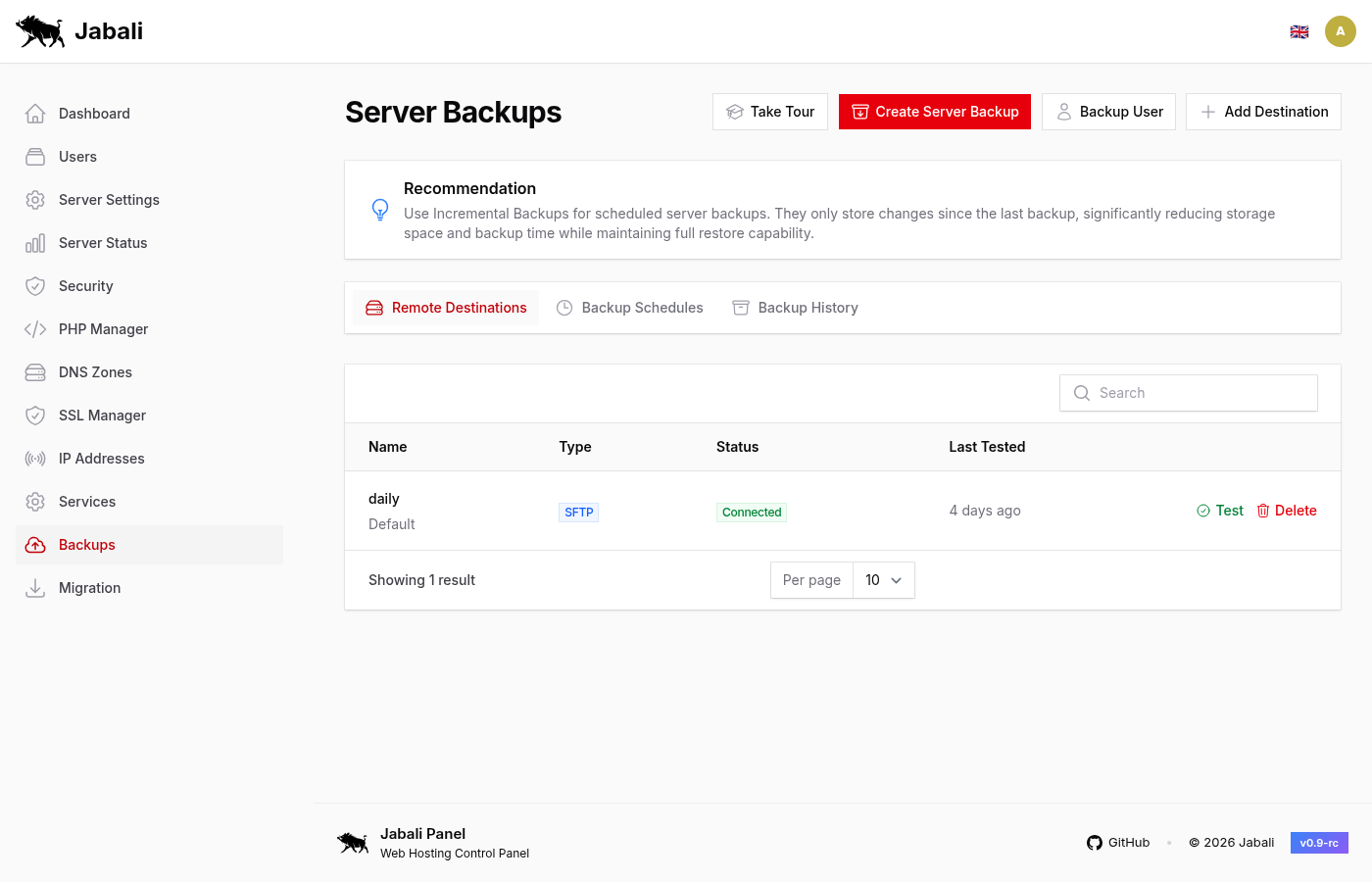Click the Jabali boar logo in header

pos(40,31)
